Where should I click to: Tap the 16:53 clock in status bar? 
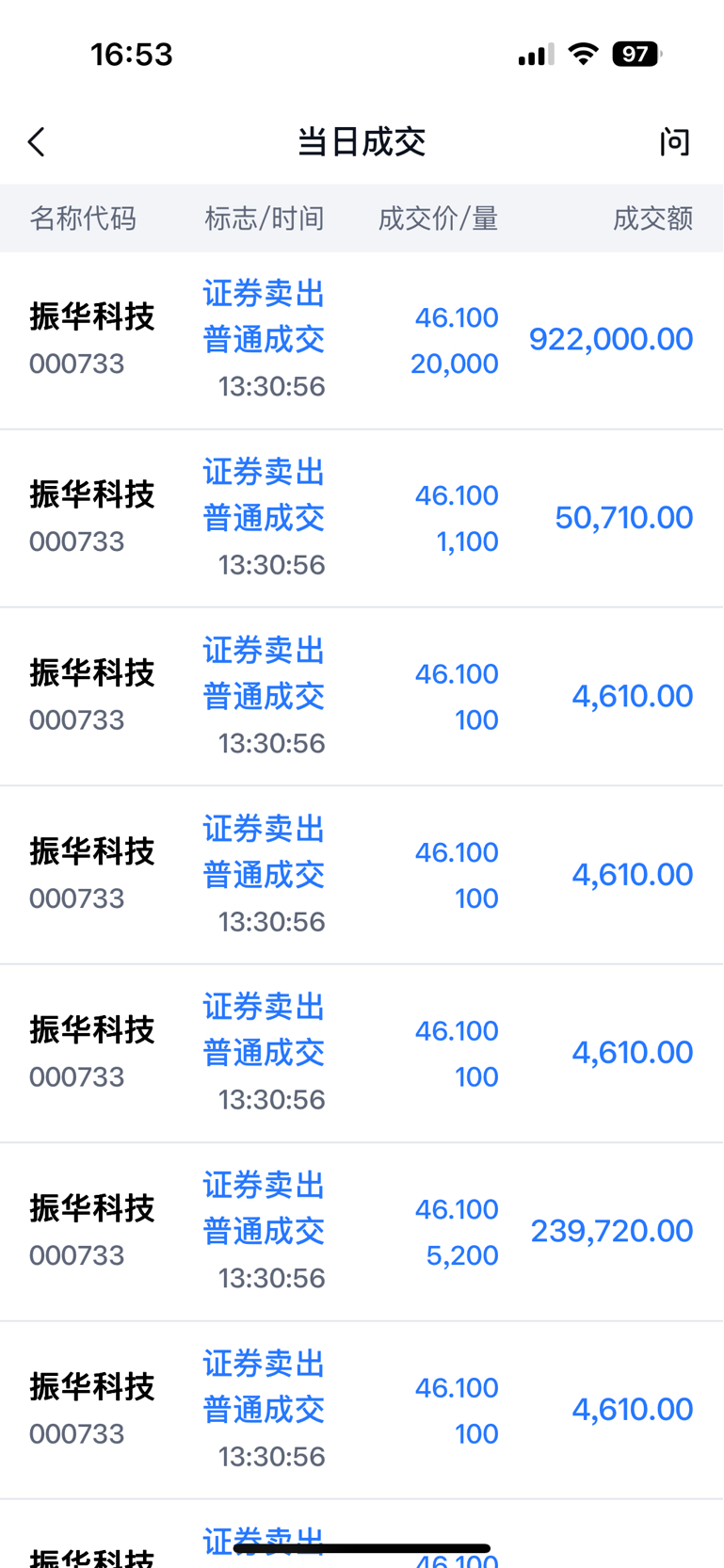pyautogui.click(x=132, y=55)
